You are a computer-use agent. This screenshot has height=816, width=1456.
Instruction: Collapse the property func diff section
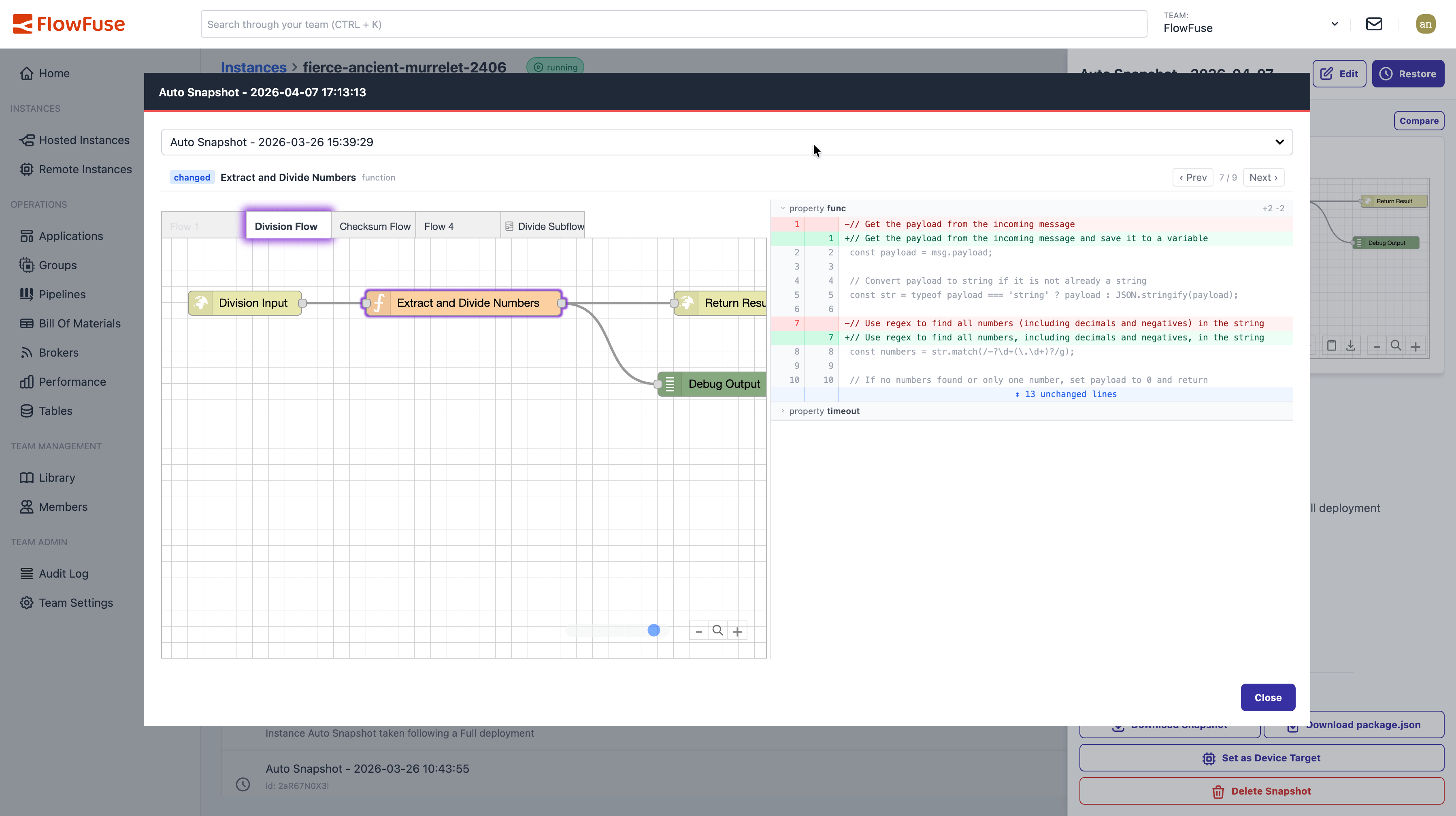click(783, 208)
